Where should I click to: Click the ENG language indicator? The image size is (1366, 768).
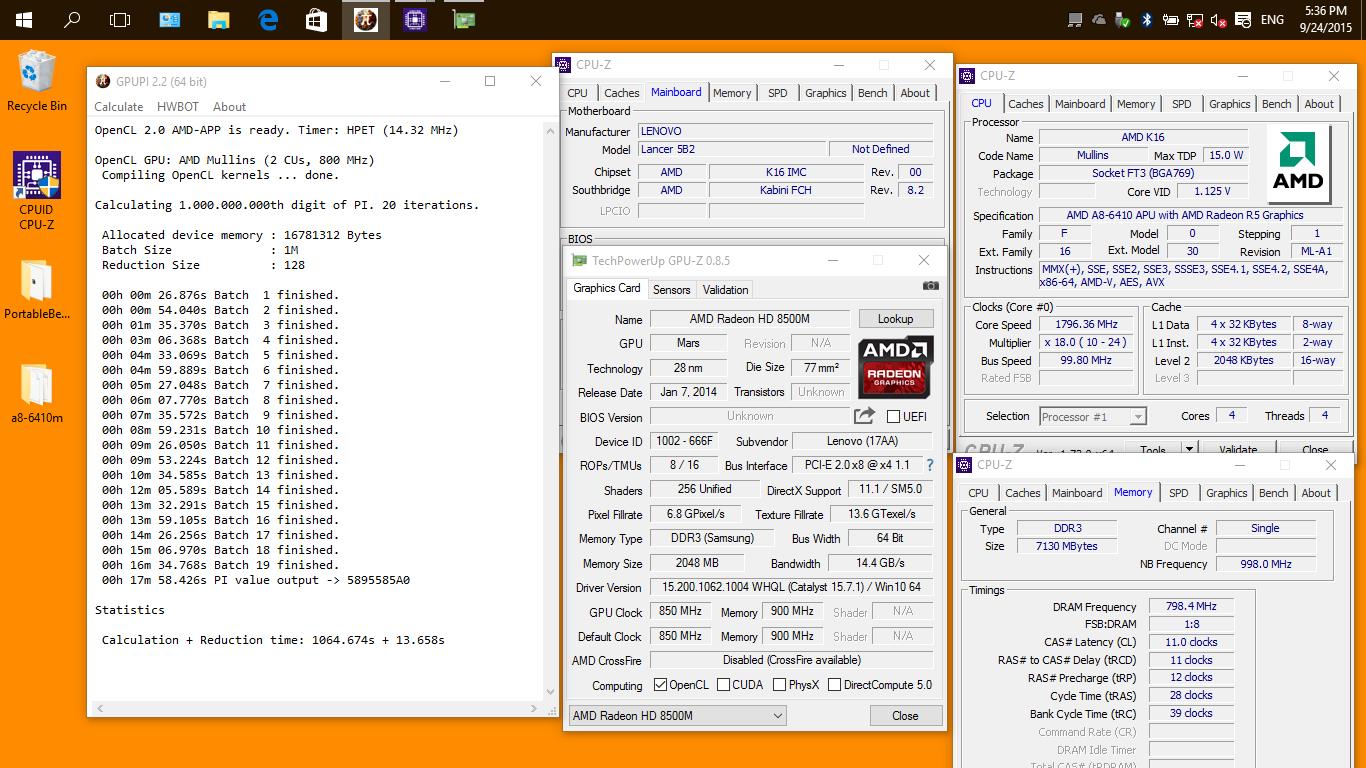(1272, 20)
